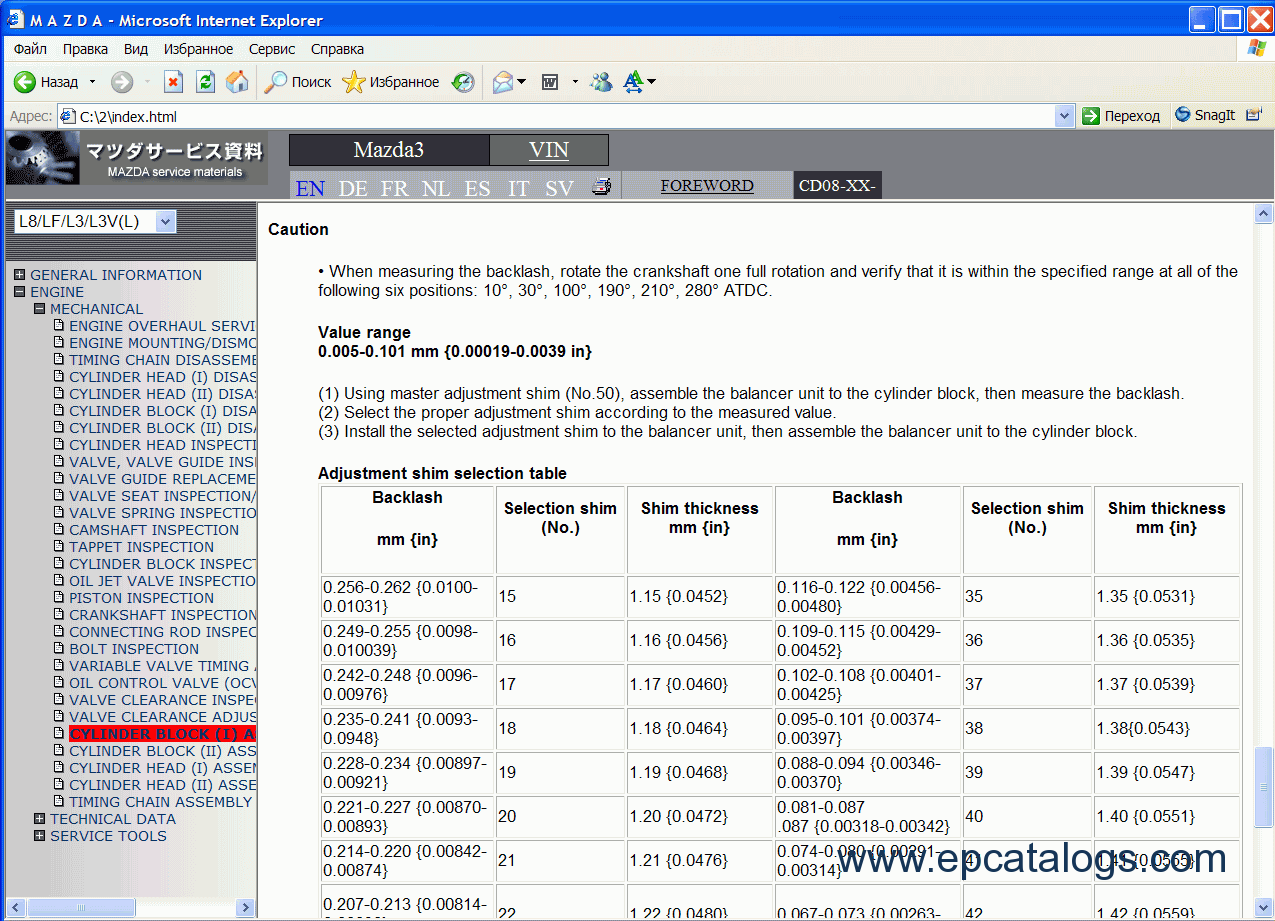Click the Edit with Word icon

(x=550, y=82)
